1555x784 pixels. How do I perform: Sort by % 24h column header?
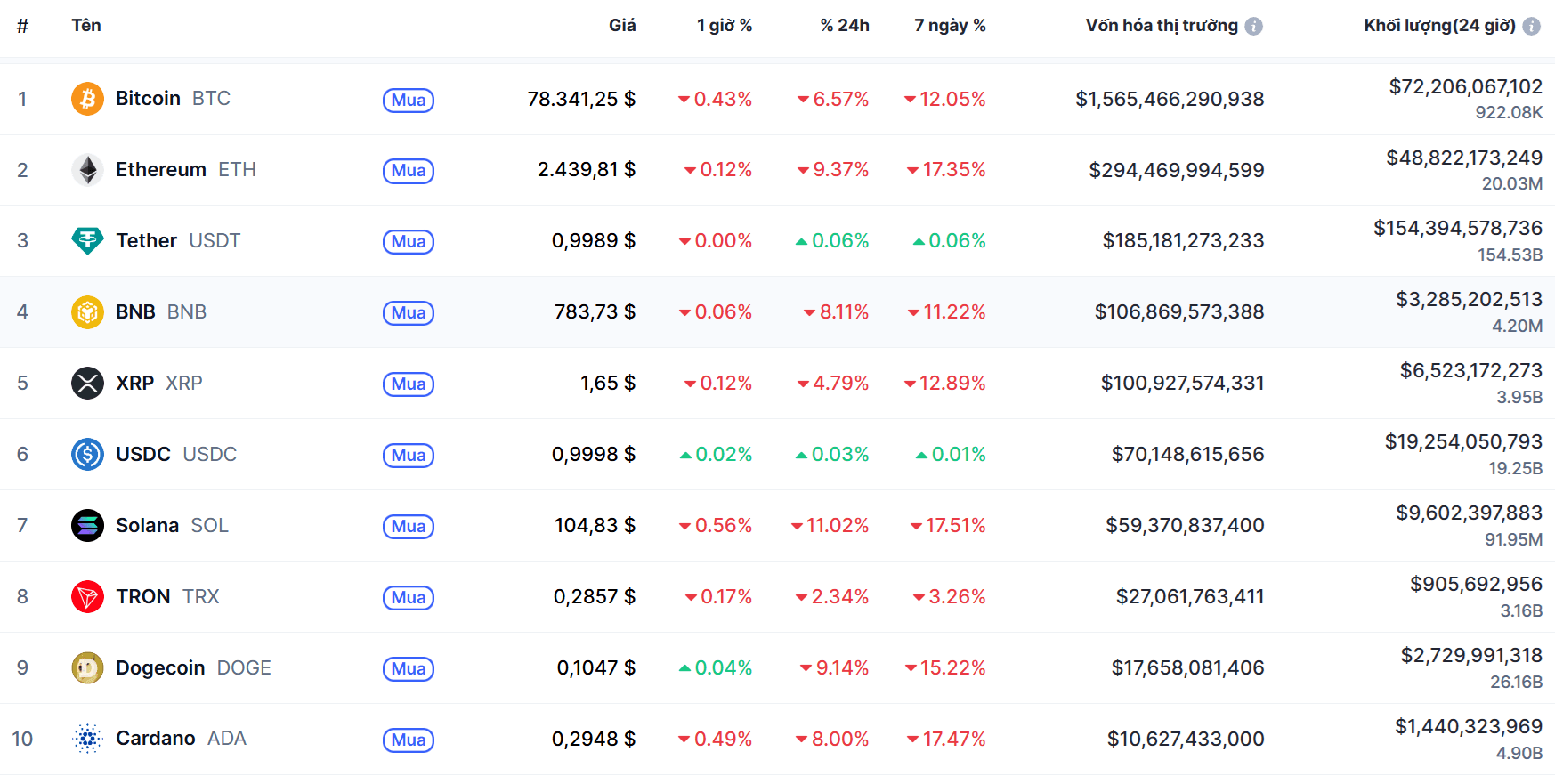click(x=845, y=26)
